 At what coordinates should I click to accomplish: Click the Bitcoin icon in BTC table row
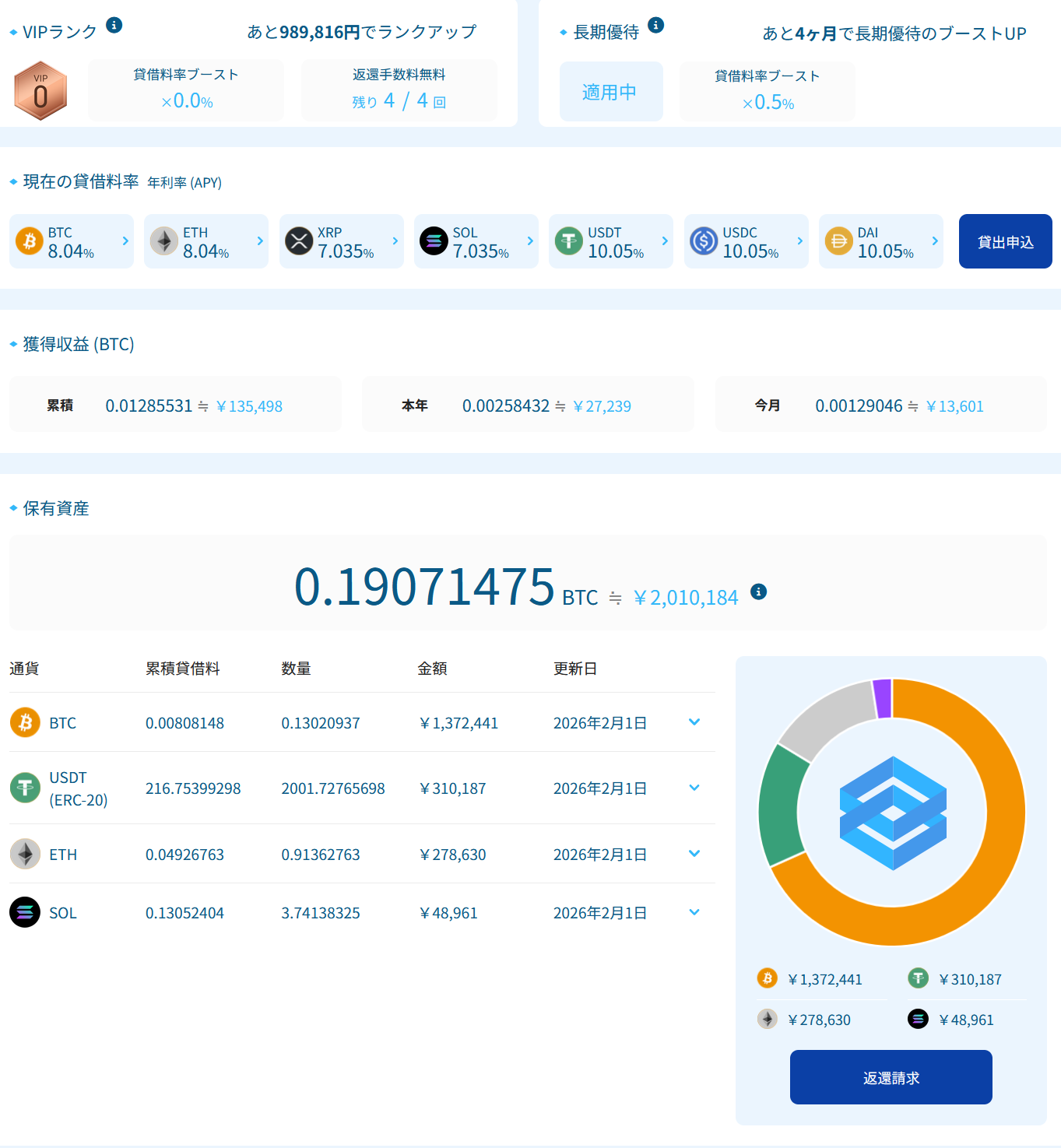(25, 723)
